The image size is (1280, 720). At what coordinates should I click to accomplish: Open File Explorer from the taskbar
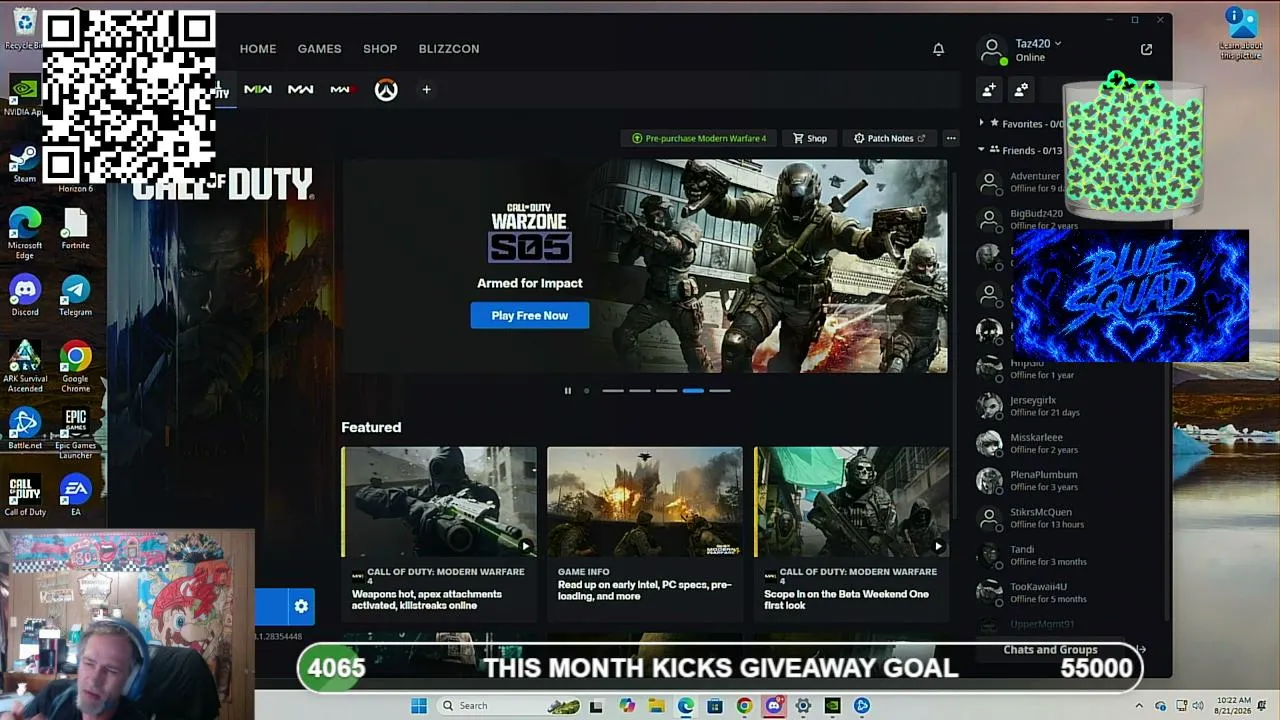[656, 706]
